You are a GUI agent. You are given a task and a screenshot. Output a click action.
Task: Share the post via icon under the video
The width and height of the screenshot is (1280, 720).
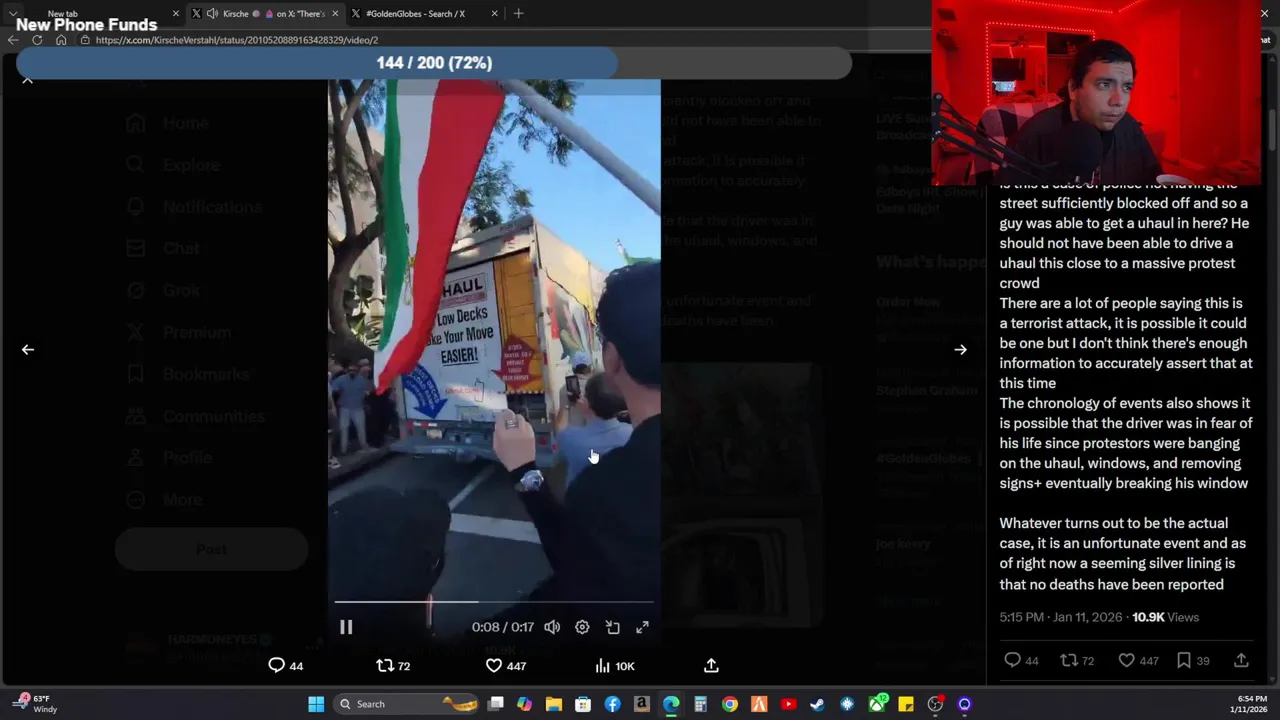point(711,665)
